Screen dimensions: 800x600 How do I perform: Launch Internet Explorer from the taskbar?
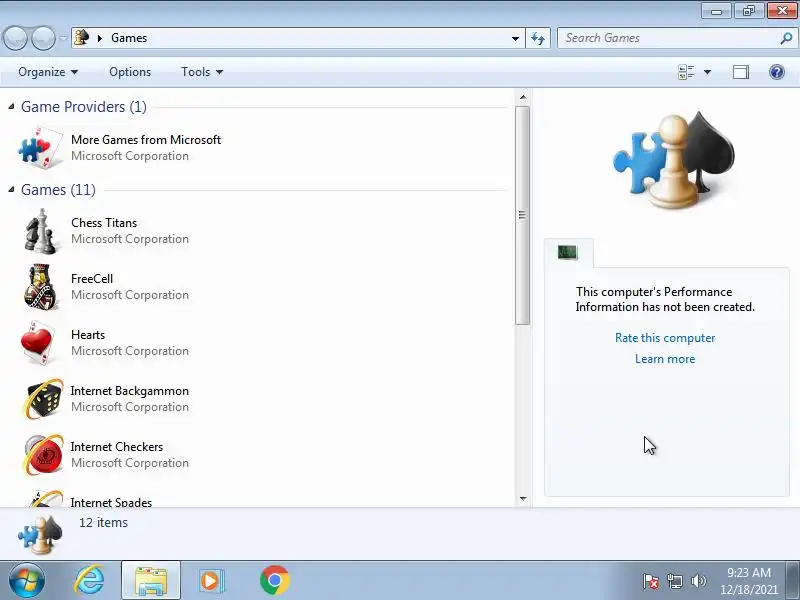[89, 580]
